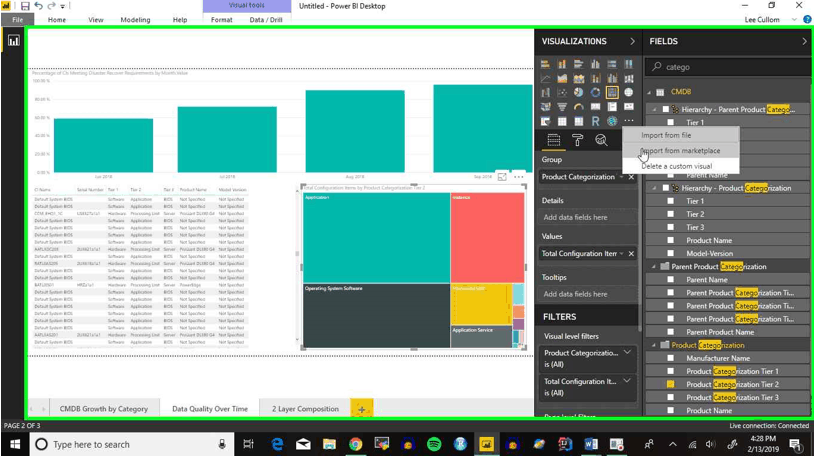Open the Fields well pane icon
The width and height of the screenshot is (816, 456).
pos(554,140)
